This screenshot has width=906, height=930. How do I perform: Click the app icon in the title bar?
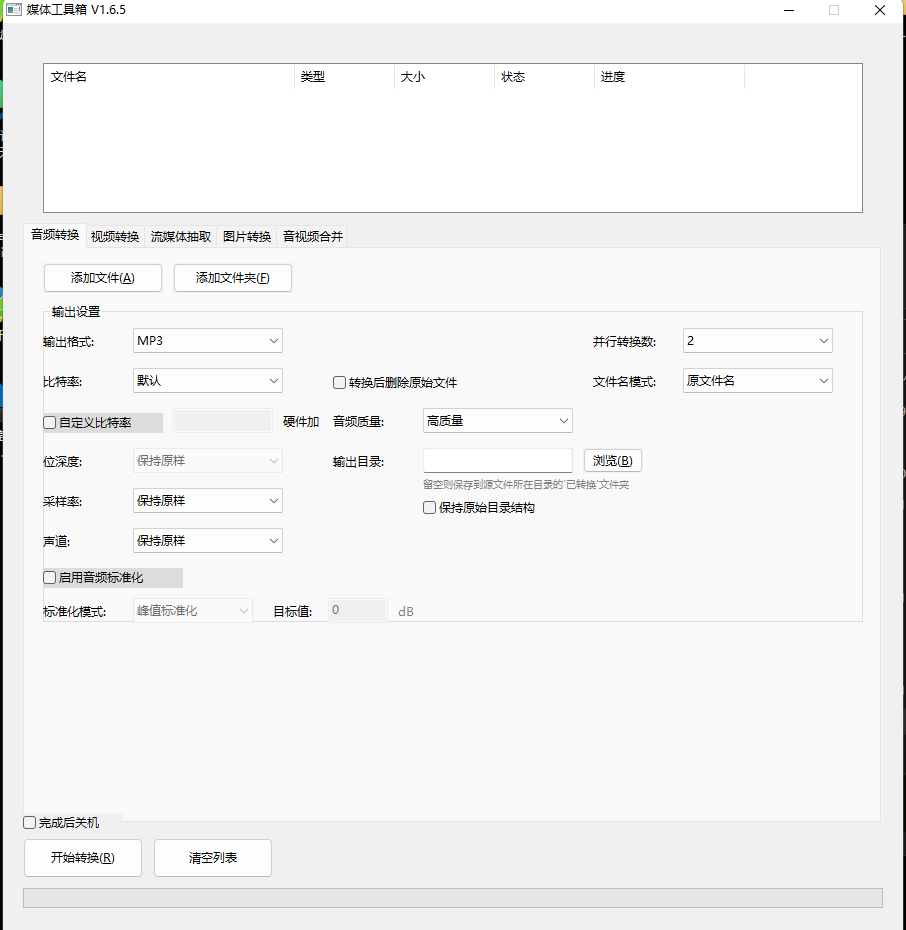point(14,10)
